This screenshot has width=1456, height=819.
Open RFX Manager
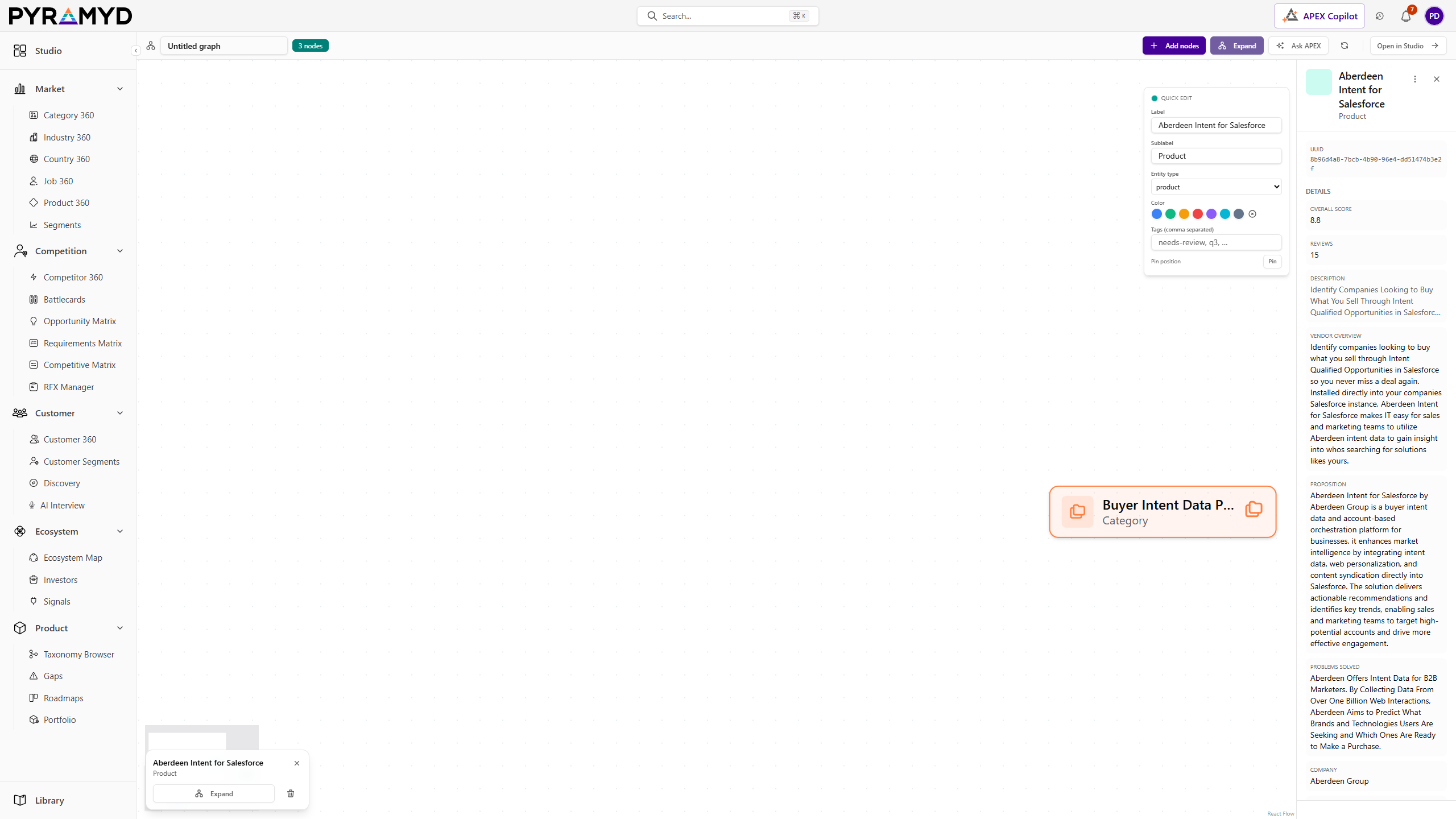(68, 387)
